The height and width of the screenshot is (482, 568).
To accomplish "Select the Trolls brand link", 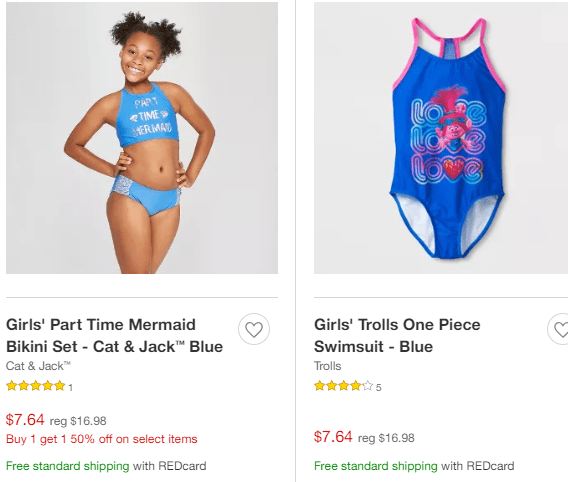I will coord(327,366).
